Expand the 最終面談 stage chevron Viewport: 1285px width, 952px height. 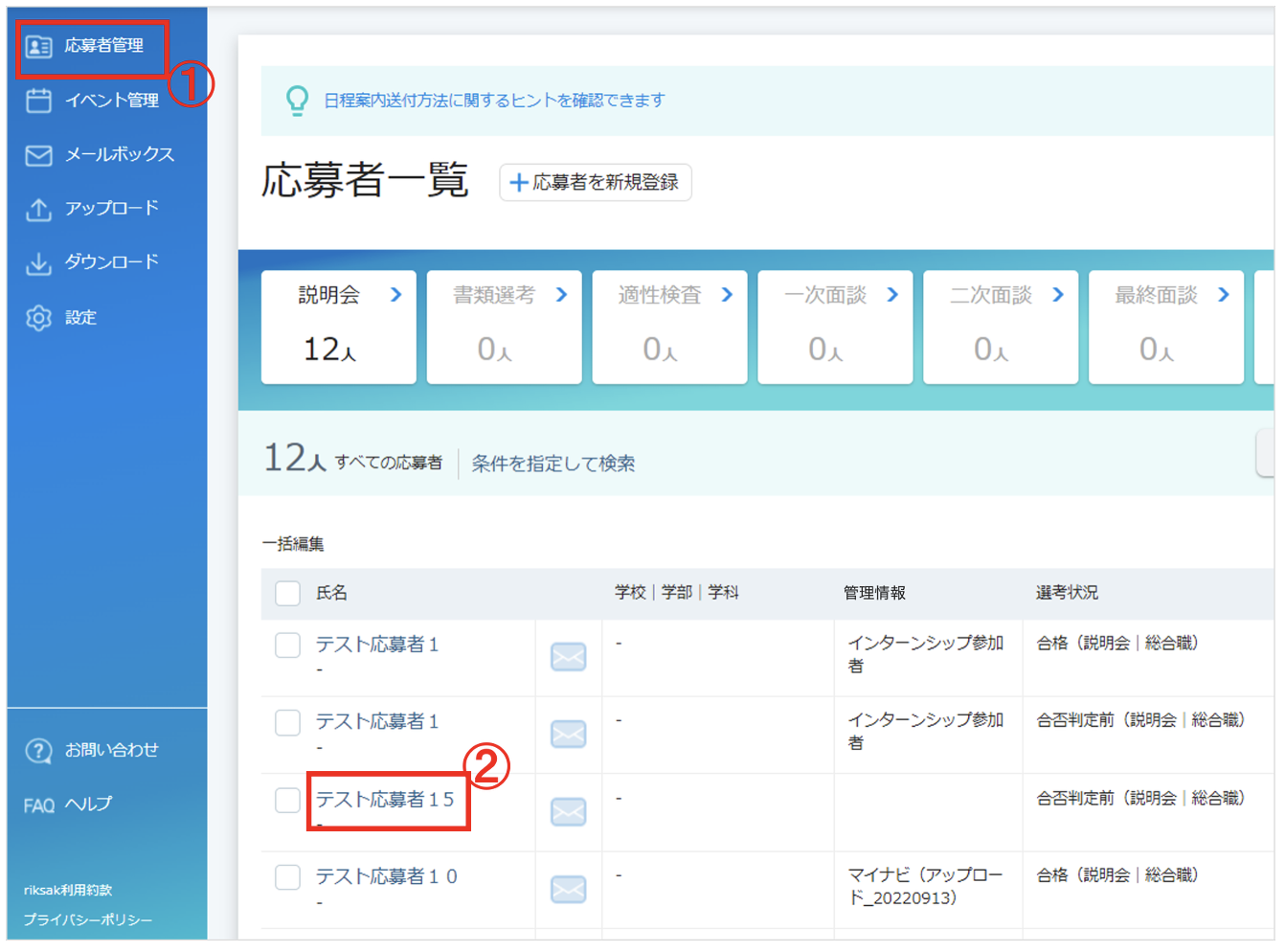point(1224,295)
